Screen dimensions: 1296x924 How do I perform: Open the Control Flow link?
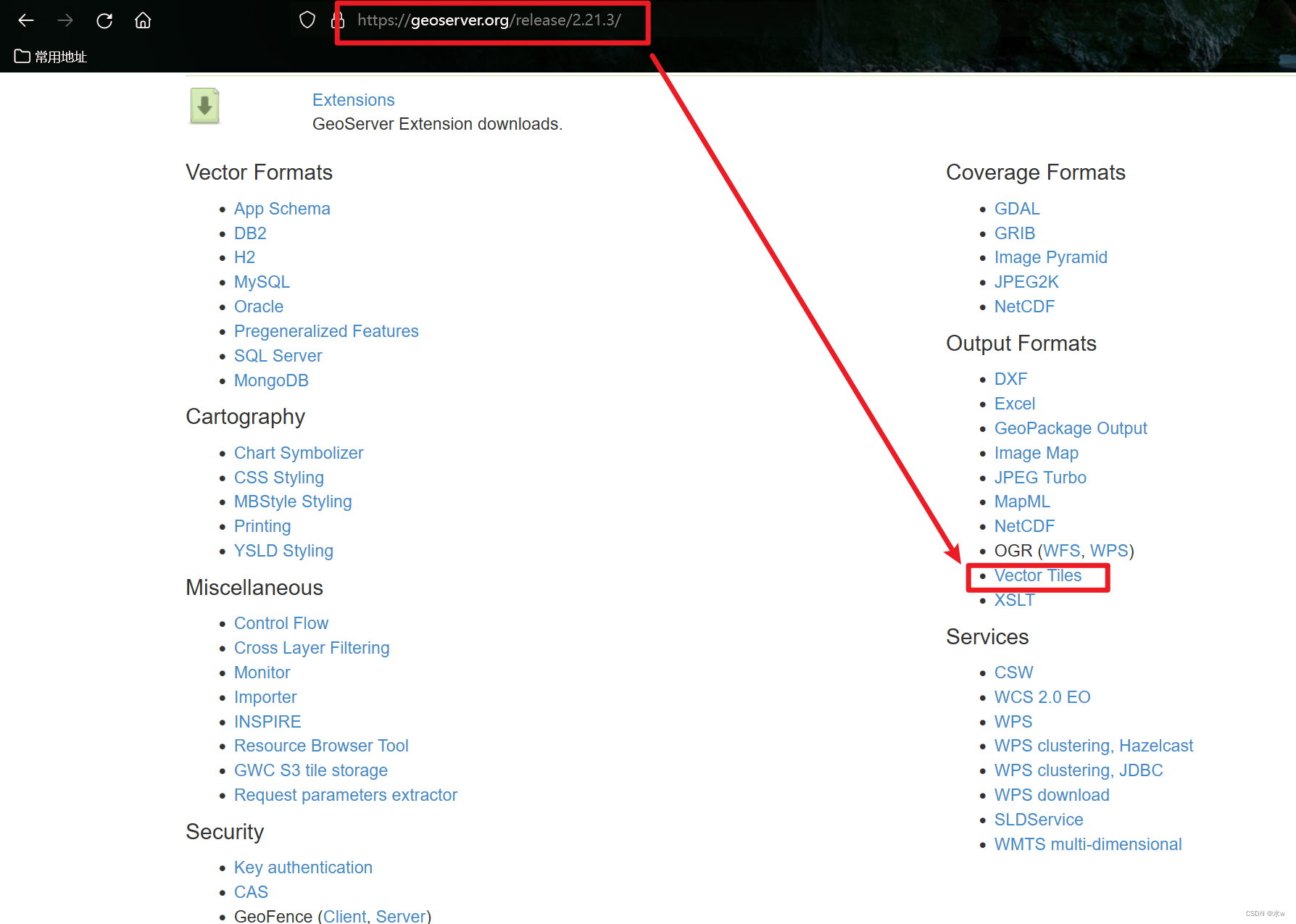281,623
